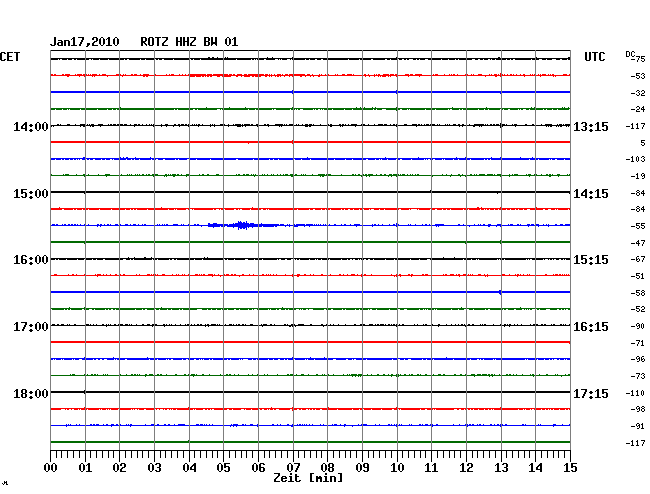Select the DC offset value -55
The height and width of the screenshot is (494, 650).
point(638,226)
